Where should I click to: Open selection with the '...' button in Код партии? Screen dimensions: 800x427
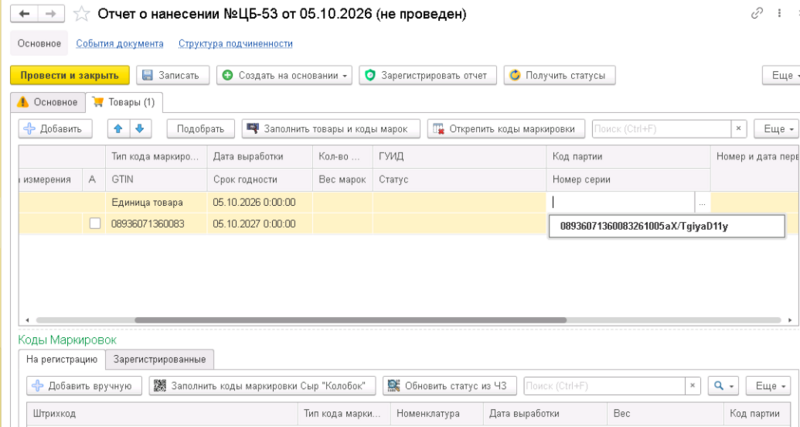702,203
